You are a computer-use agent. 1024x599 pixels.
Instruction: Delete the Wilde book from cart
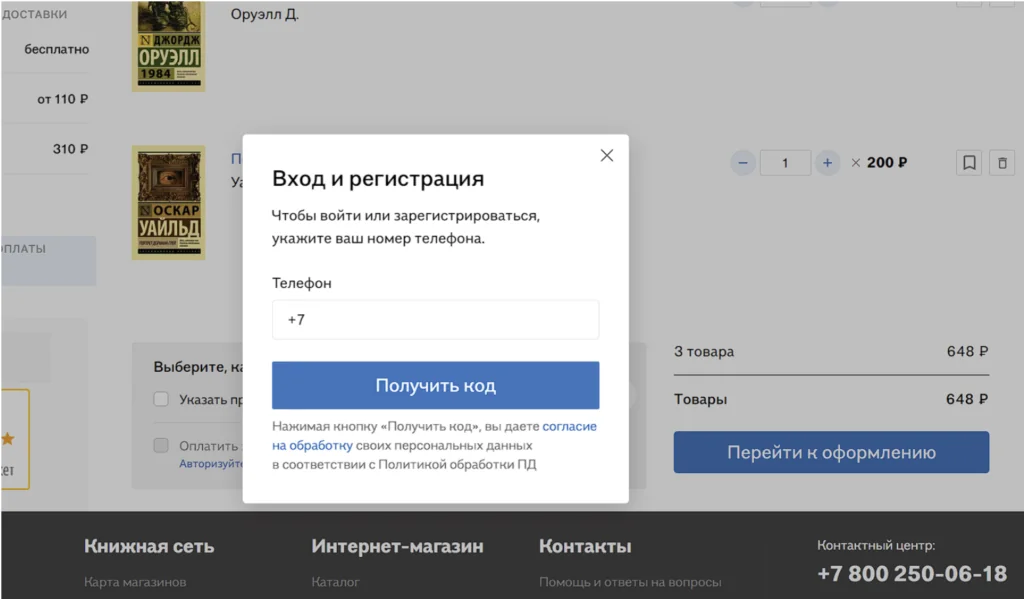click(1003, 163)
